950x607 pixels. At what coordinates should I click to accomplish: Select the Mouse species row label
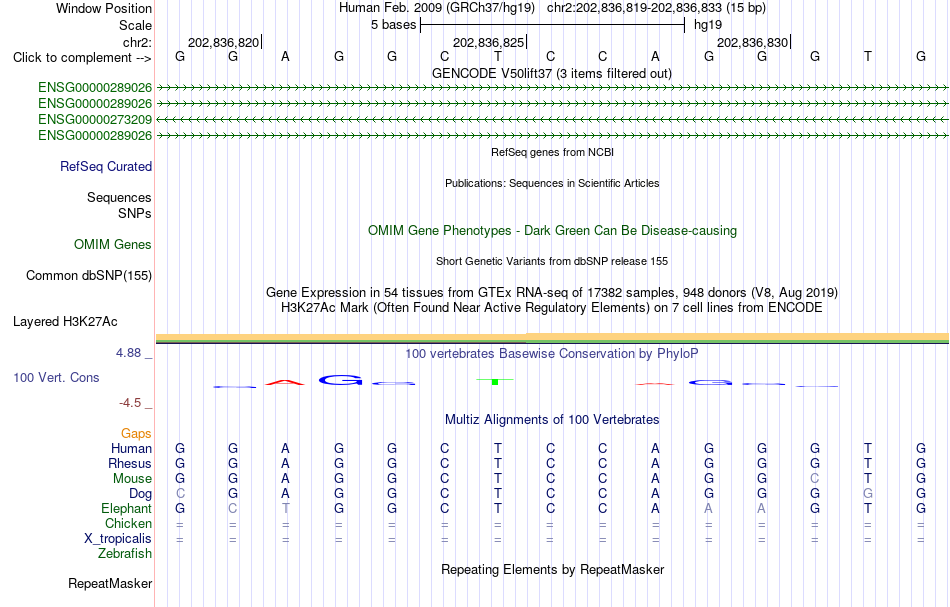click(x=133, y=479)
